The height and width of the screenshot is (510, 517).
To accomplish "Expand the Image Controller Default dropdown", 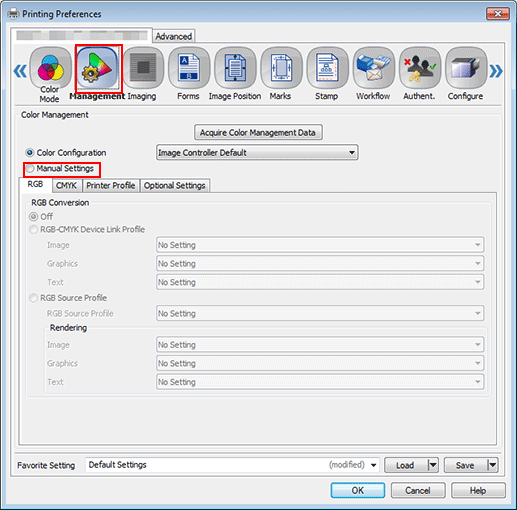I will (x=257, y=153).
